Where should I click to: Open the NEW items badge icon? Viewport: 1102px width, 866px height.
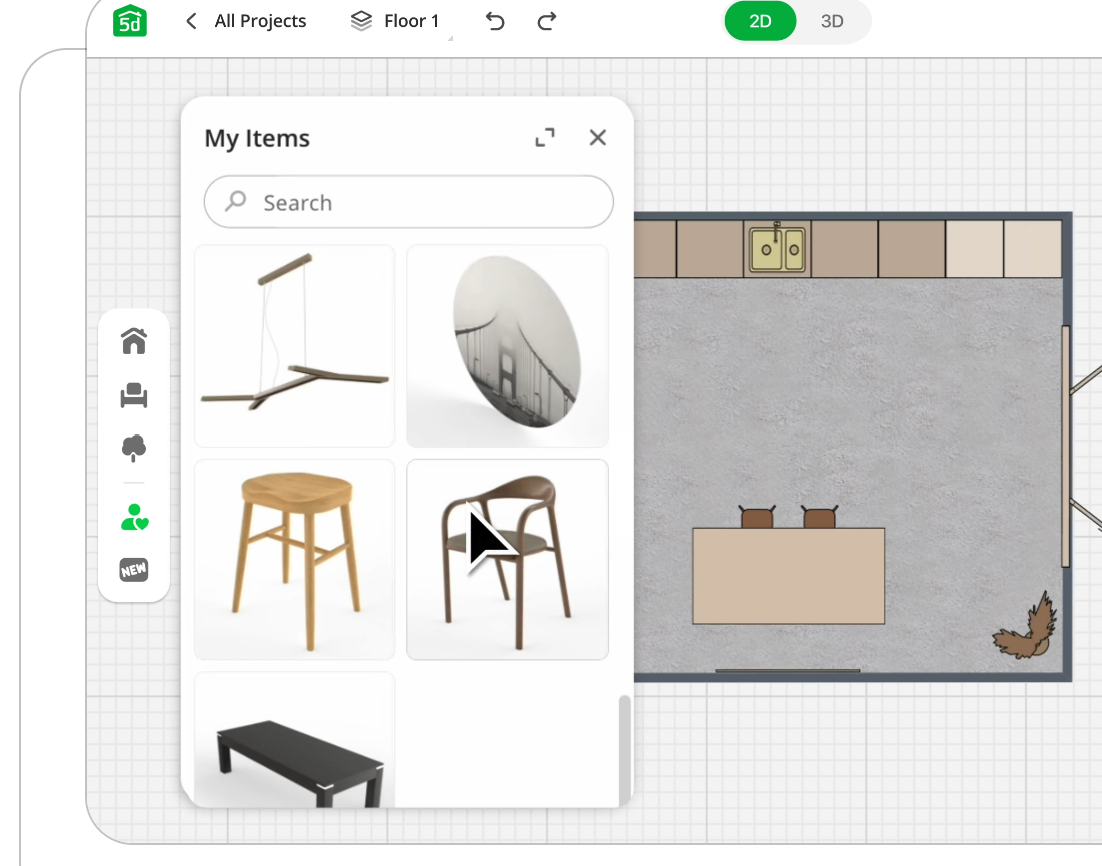(134, 570)
